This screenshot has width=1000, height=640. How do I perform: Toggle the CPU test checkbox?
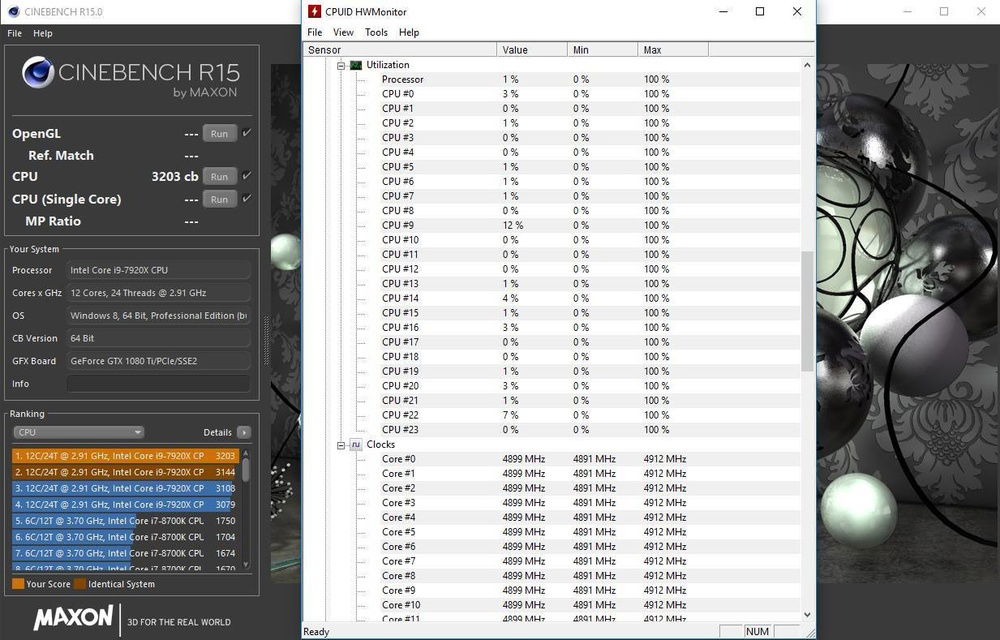coord(247,176)
